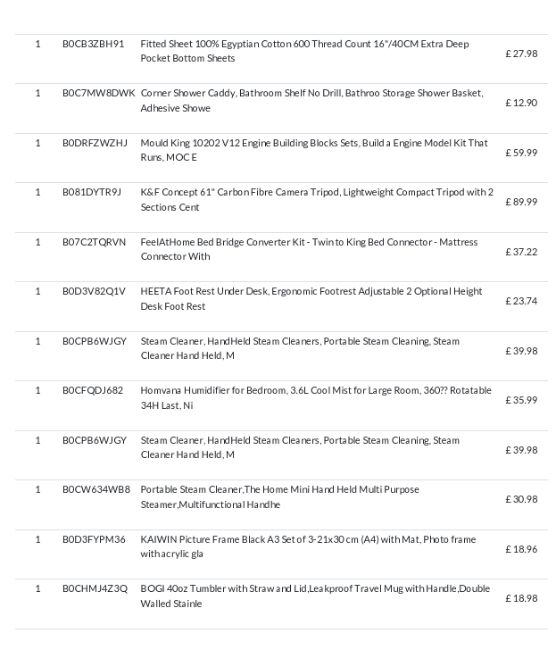Click the Portable Steam Cleaner Home Mini description
The height and width of the screenshot is (650, 556).
280,497
